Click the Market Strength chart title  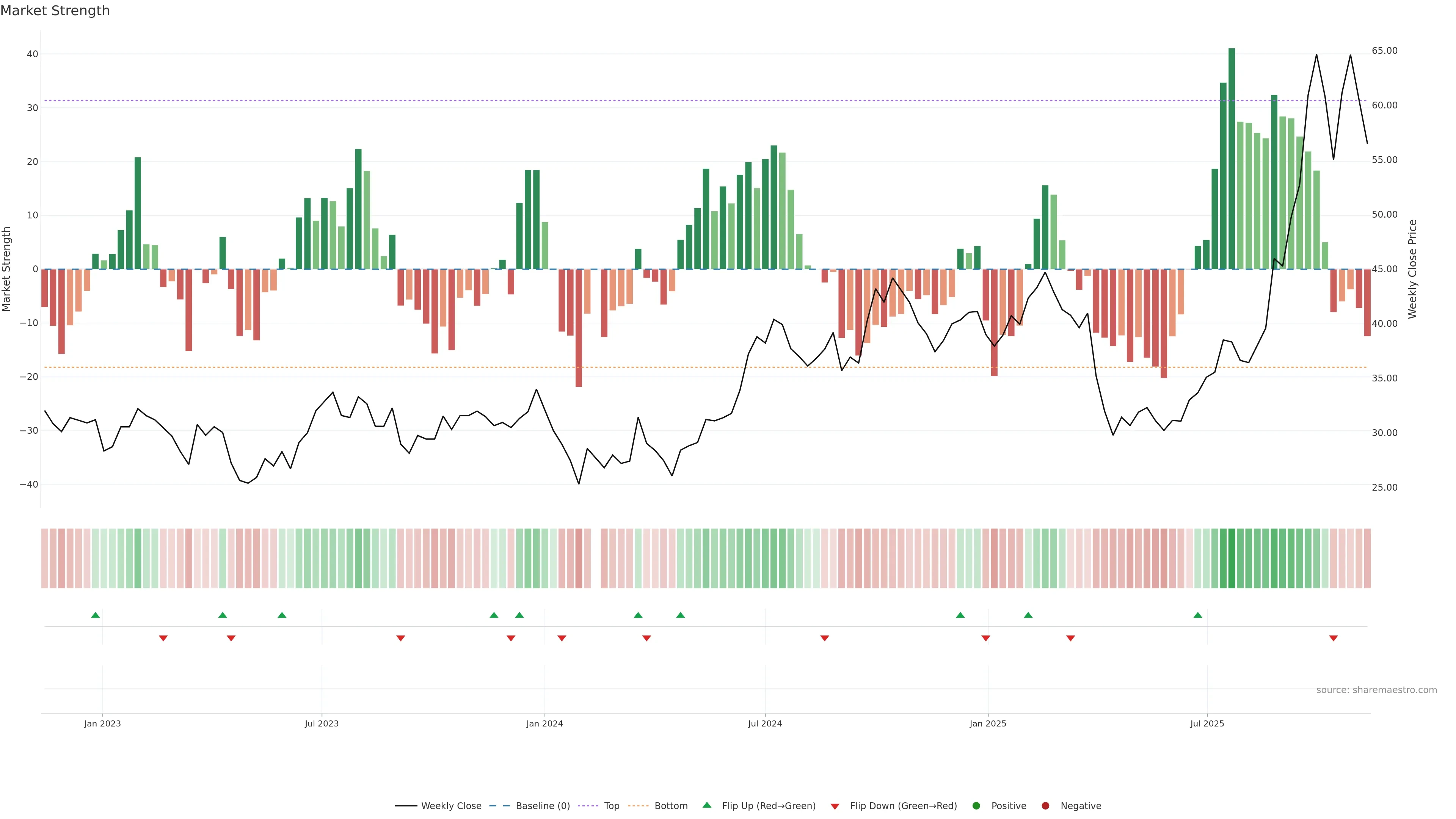[x=55, y=11]
